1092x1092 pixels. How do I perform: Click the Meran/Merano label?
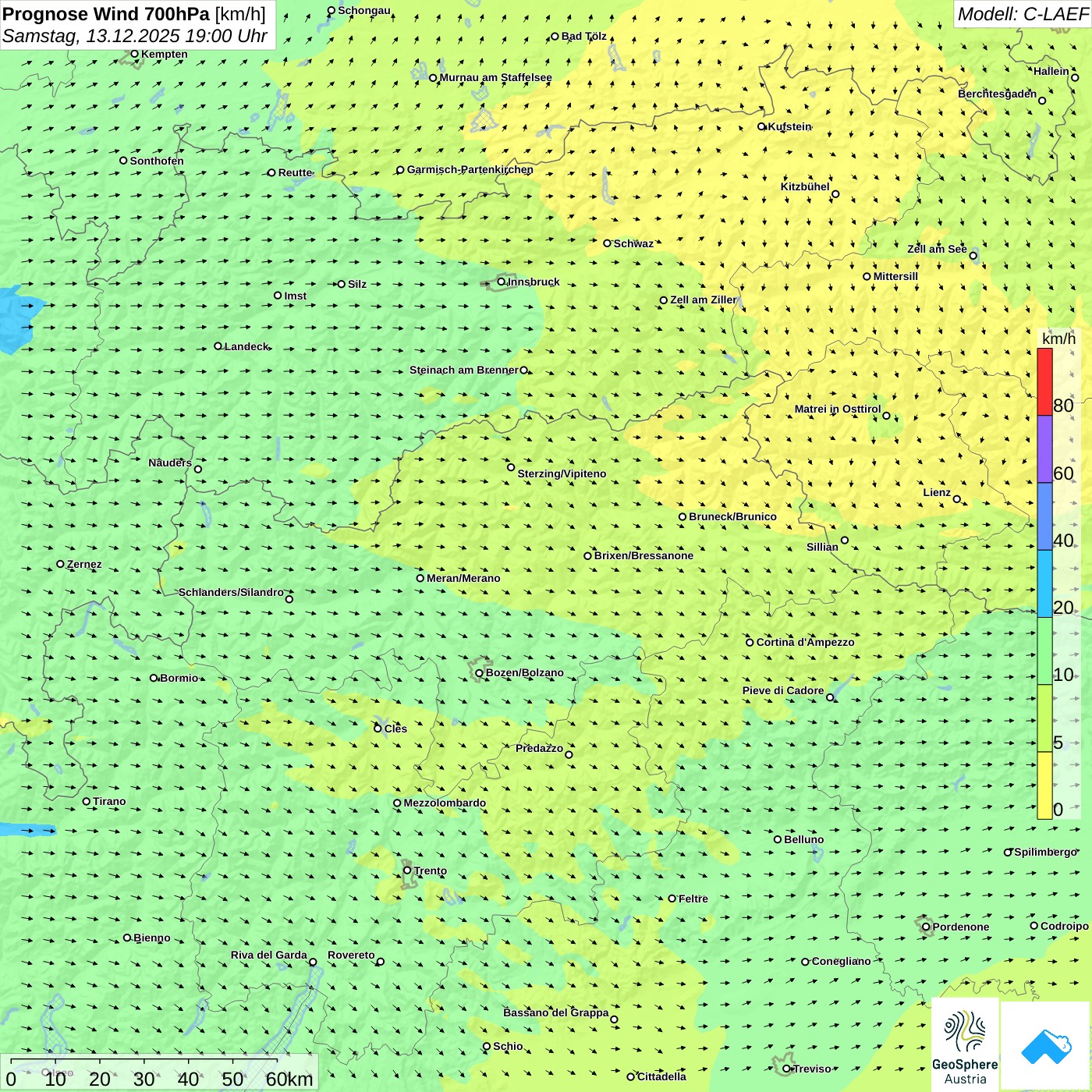pyautogui.click(x=463, y=578)
